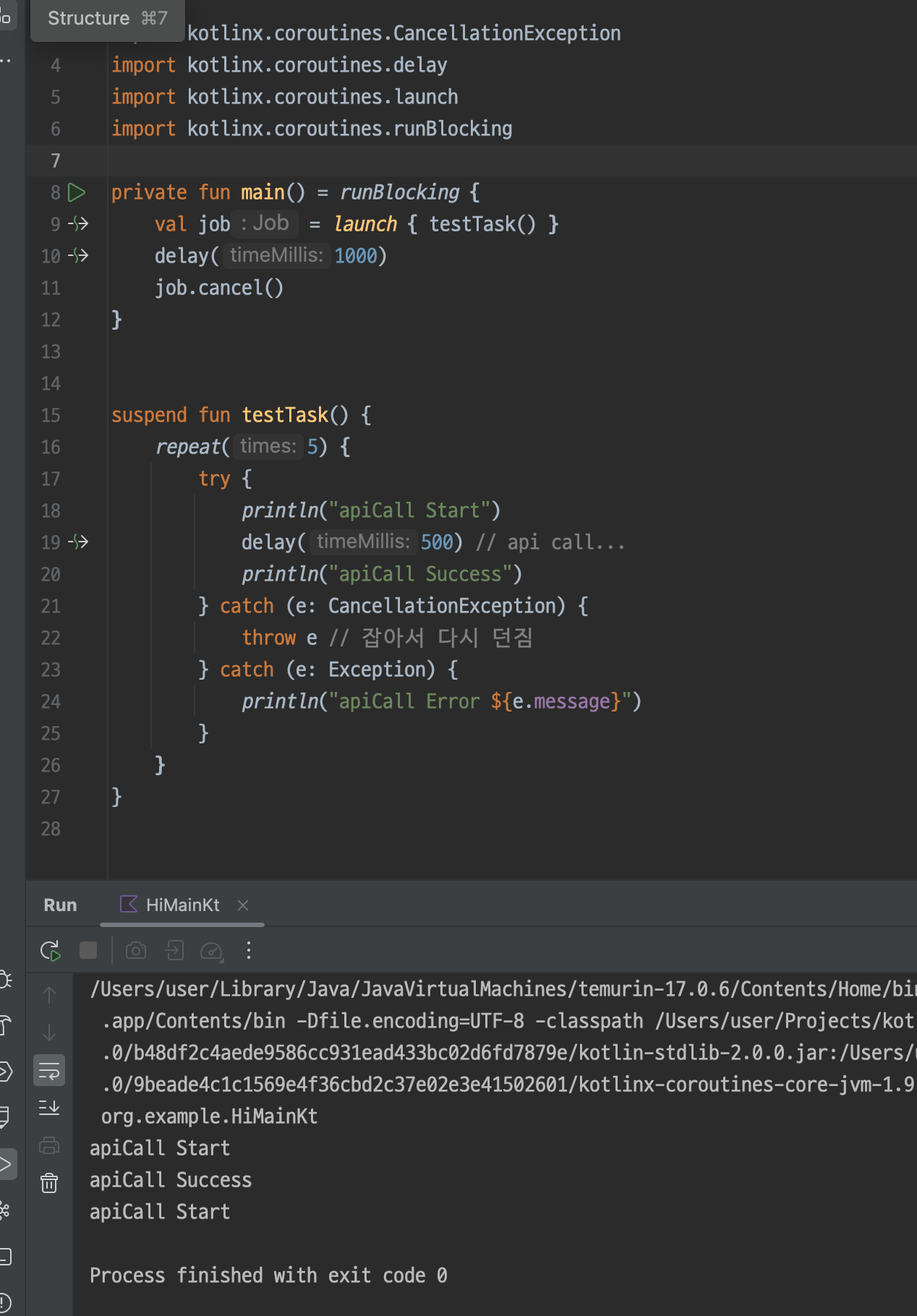The height and width of the screenshot is (1316, 917).
Task: Toggle soft-wrap in the Run console
Action: pyautogui.click(x=49, y=1070)
